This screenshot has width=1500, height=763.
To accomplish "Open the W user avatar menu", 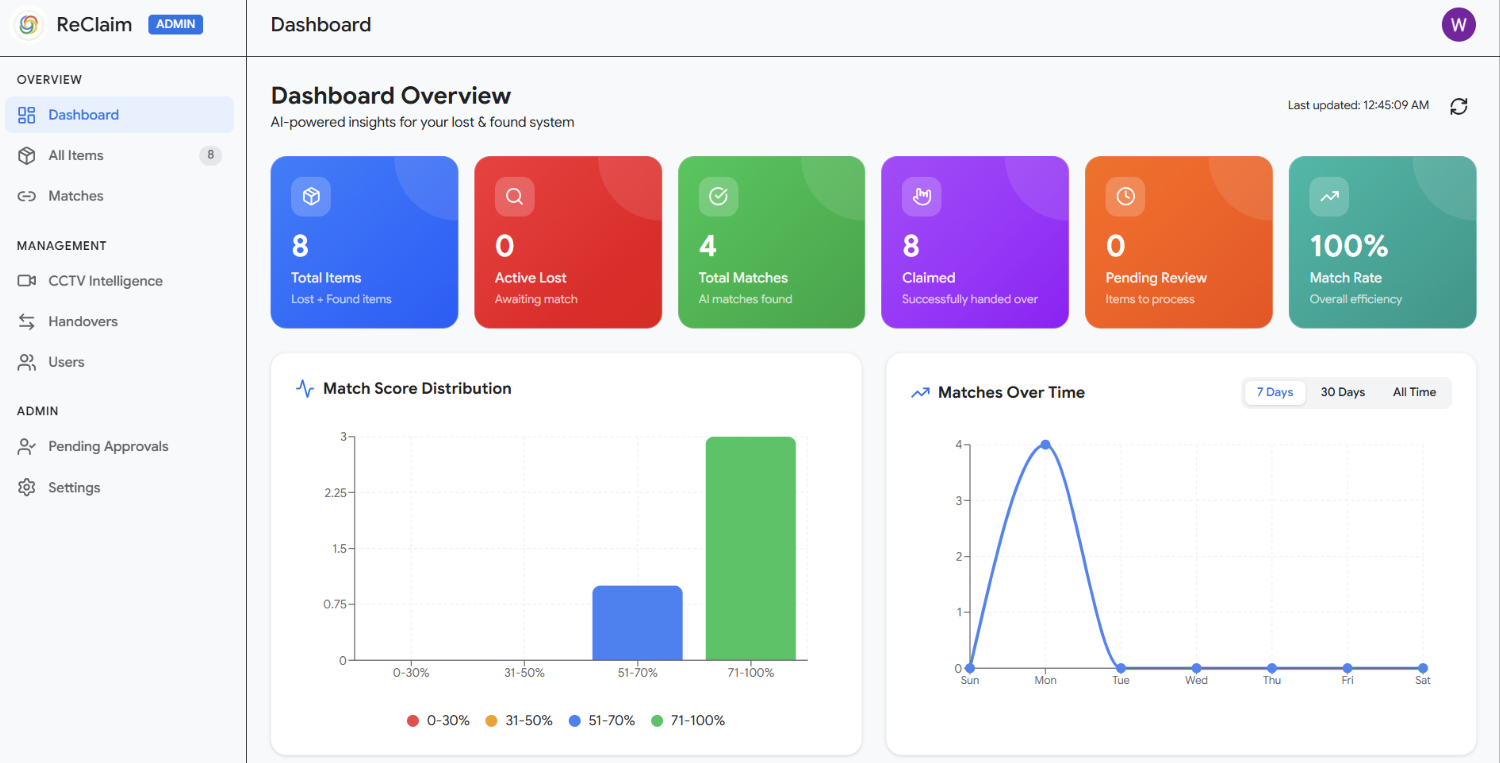I will point(1458,25).
